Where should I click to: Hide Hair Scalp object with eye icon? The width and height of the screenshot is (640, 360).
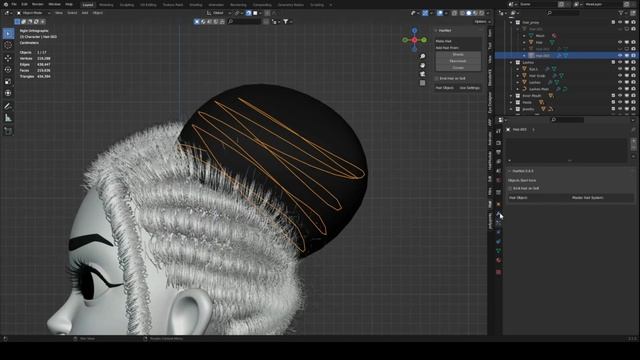(620, 76)
